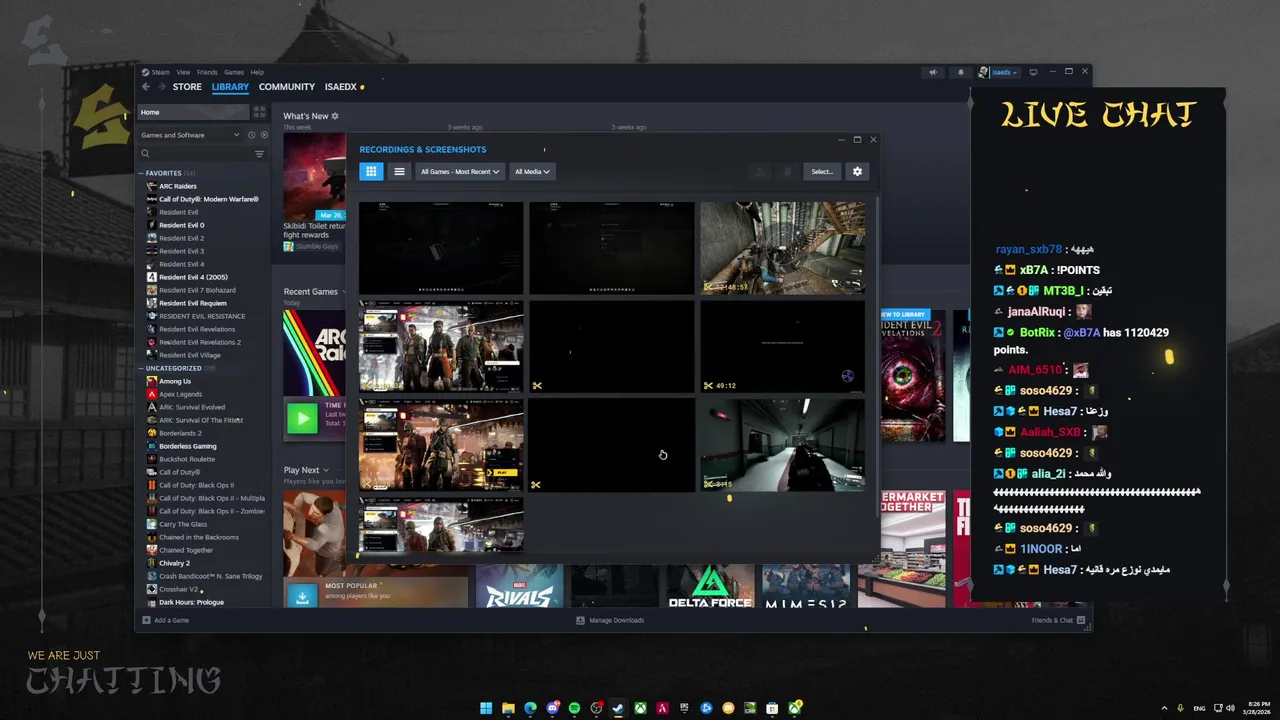This screenshot has height=720, width=1280.
Task: Click the green Play button for ARC Raiders
Action: coord(302,418)
